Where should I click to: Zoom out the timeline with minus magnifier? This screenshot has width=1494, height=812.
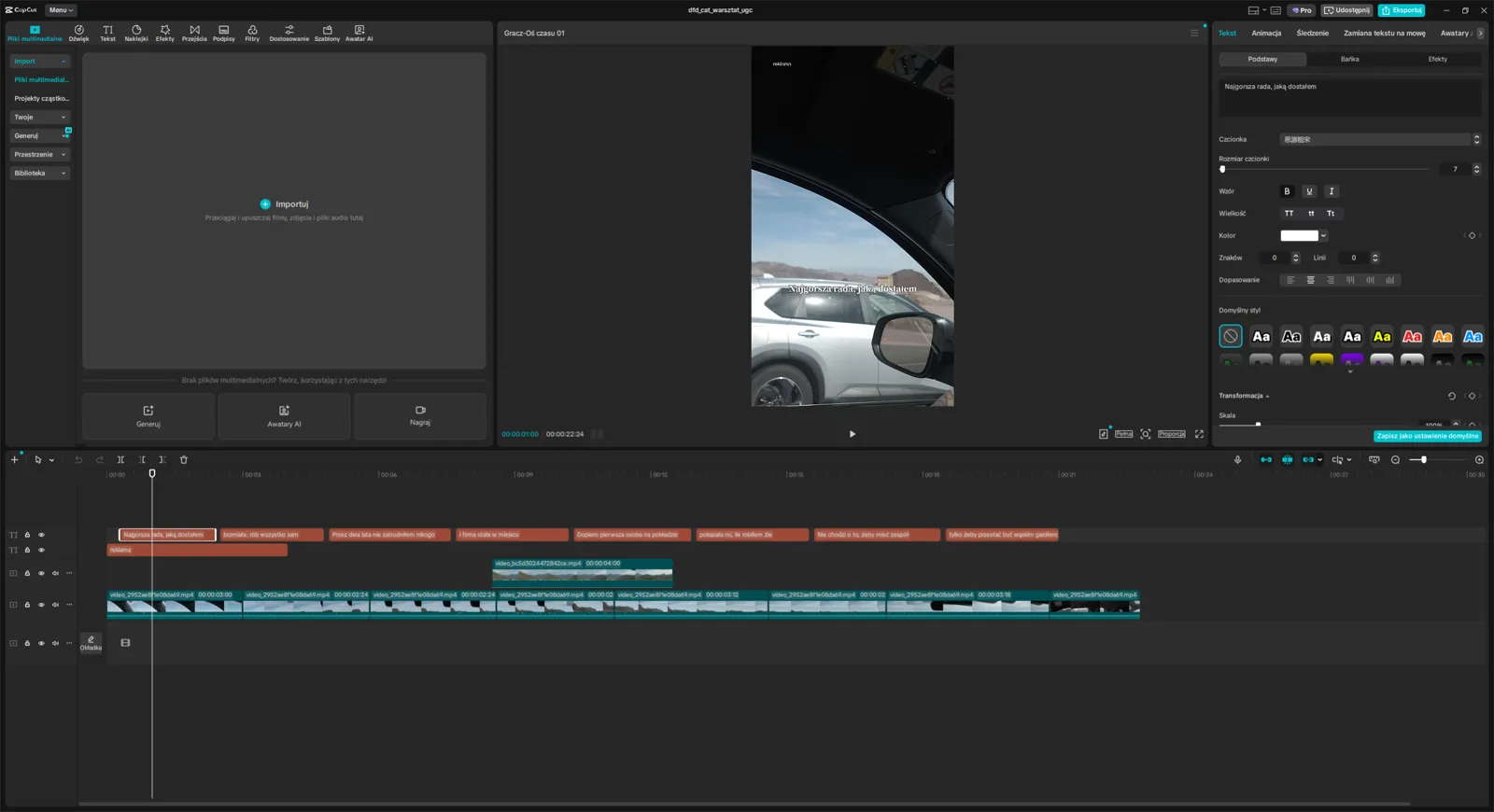click(1395, 459)
